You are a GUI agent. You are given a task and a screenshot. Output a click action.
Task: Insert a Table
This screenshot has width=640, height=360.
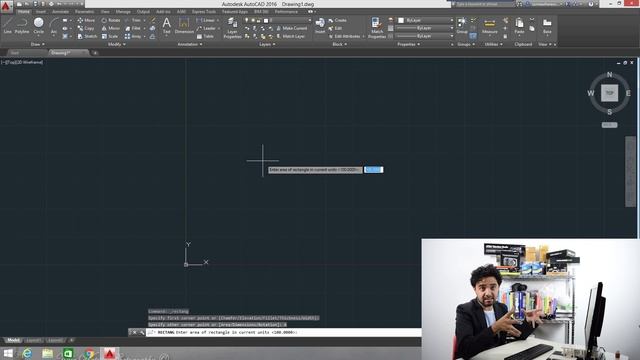pos(205,36)
